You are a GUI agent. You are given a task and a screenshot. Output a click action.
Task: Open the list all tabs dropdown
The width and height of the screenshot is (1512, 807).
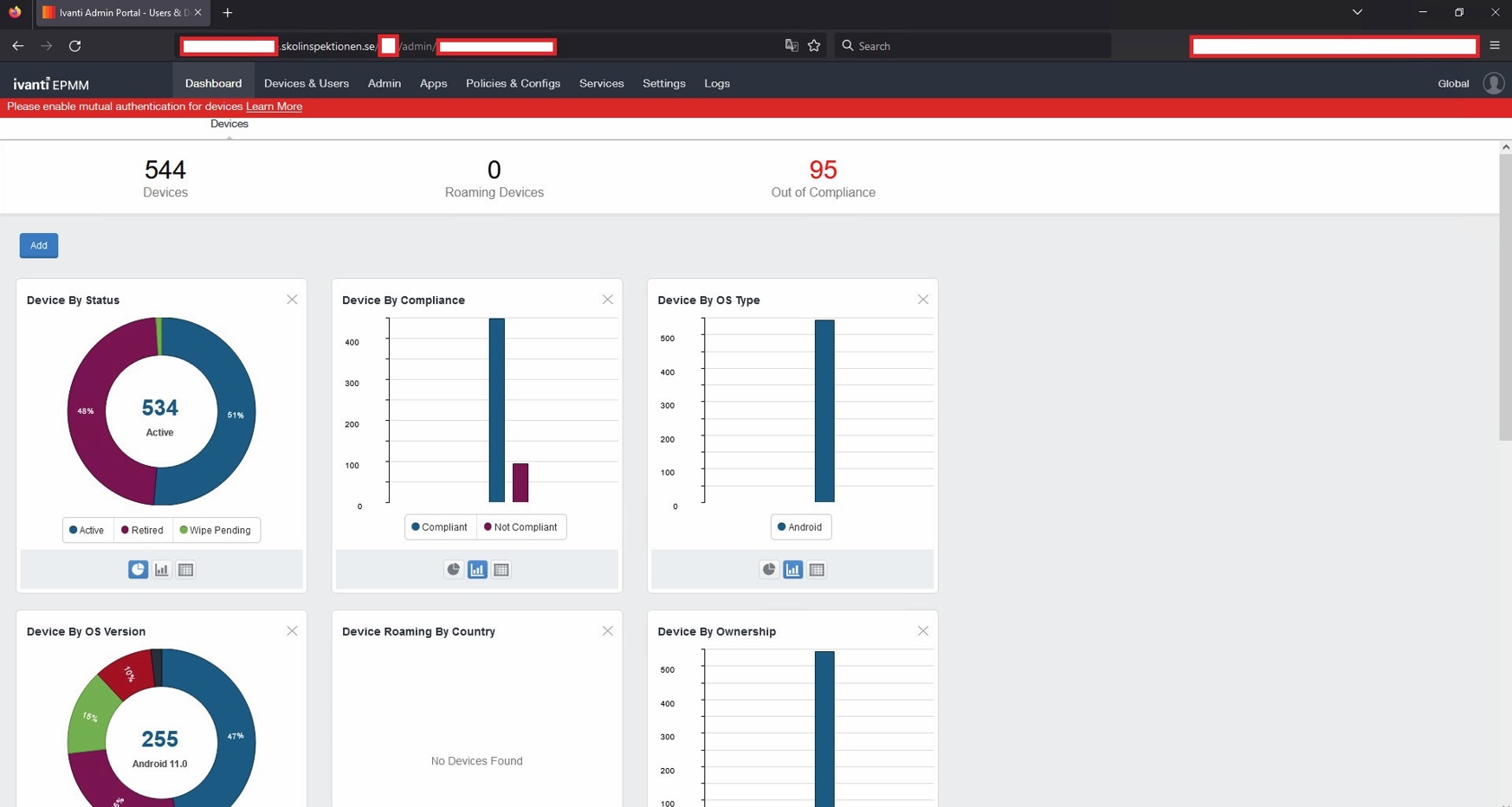point(1357,12)
